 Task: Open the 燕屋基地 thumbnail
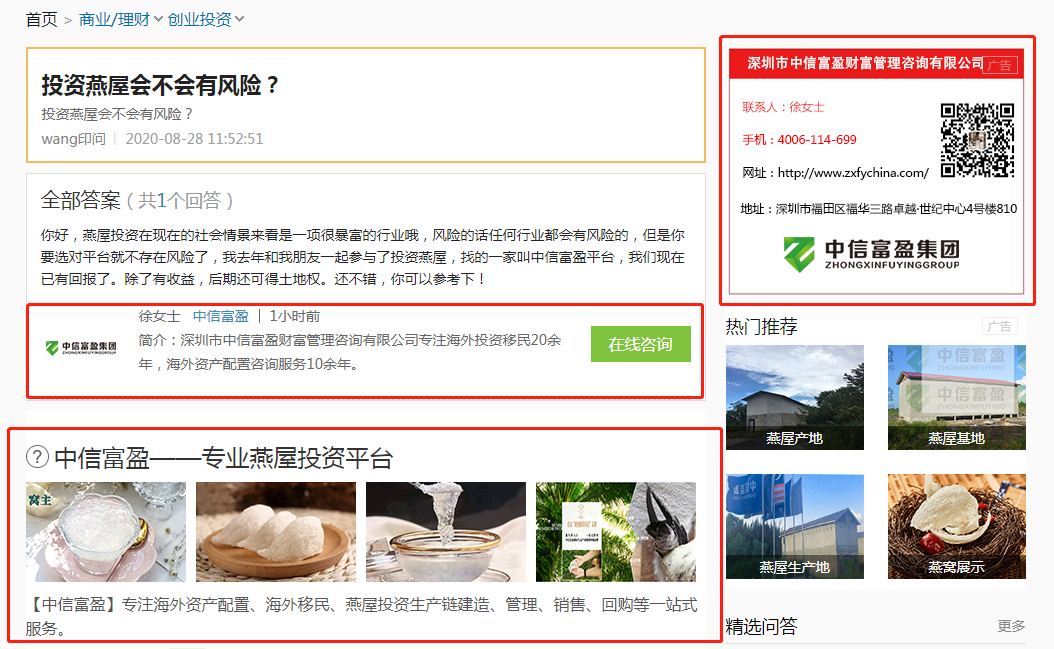[x=957, y=397]
